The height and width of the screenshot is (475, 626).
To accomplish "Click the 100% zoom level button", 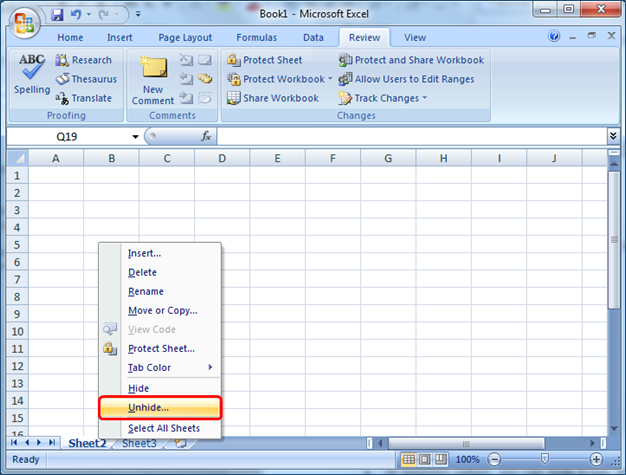I will pos(468,459).
